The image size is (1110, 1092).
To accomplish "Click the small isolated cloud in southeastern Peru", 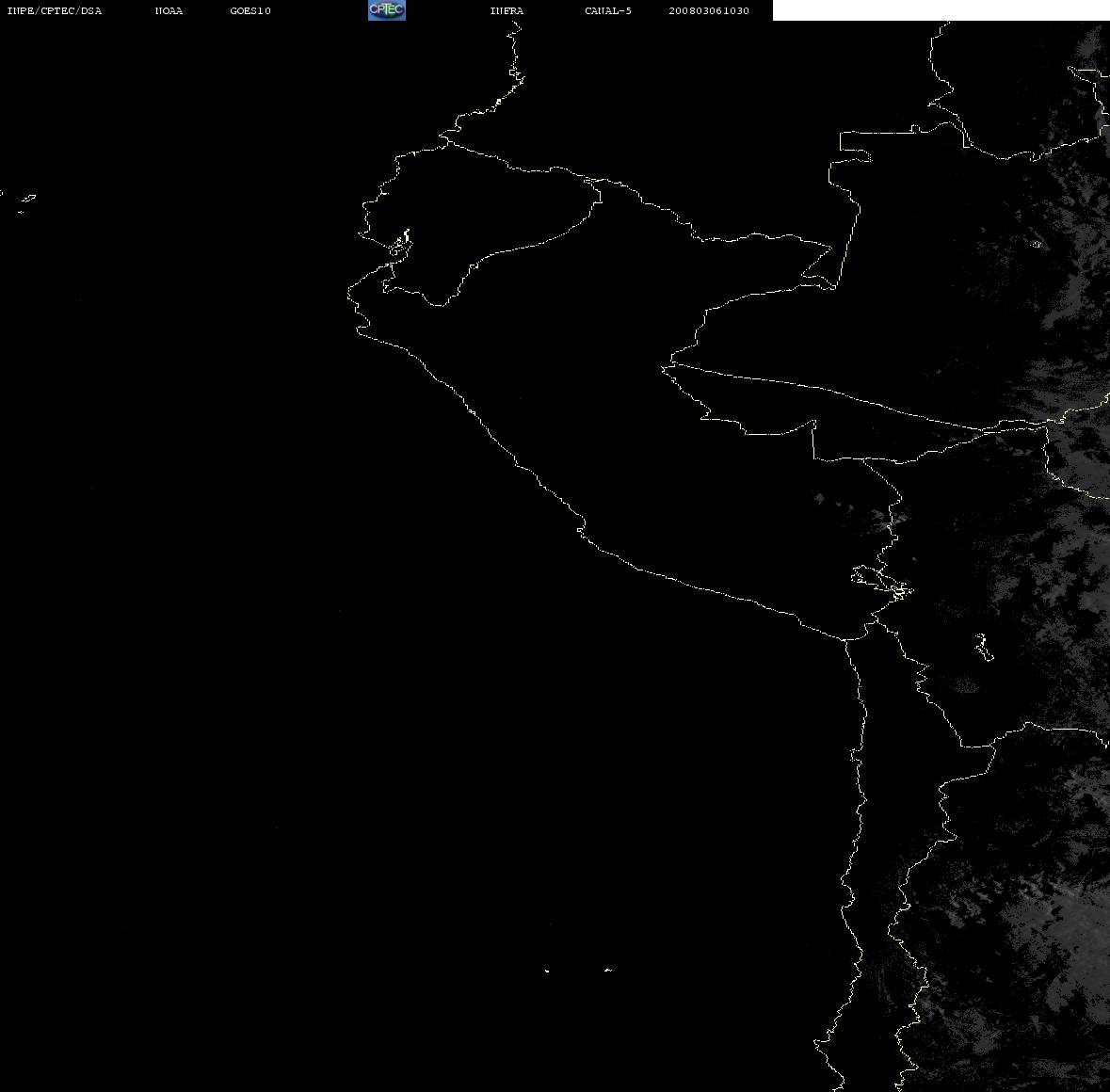I will click(819, 498).
